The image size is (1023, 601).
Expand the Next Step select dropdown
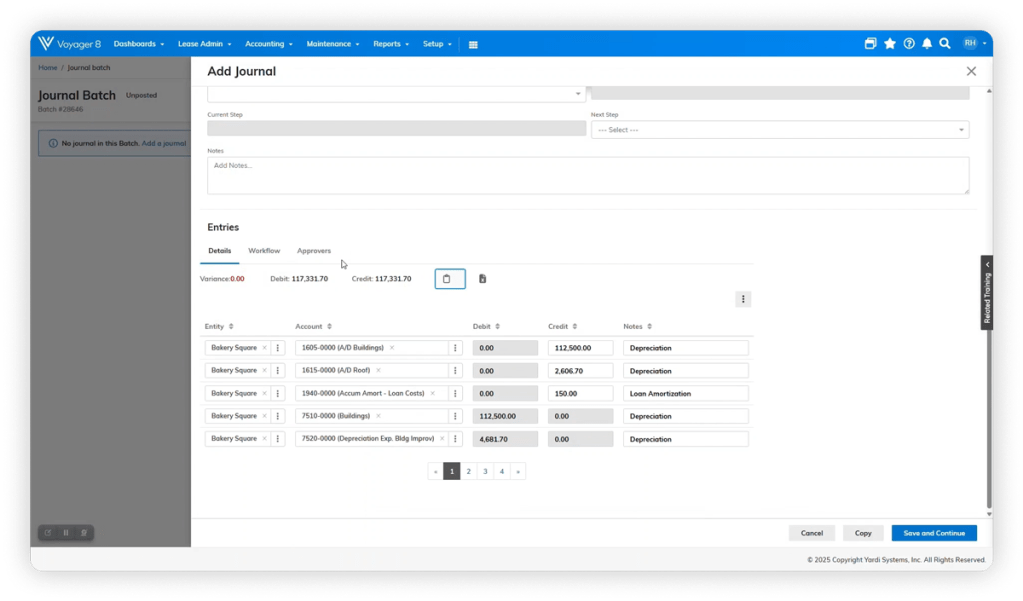coord(779,130)
